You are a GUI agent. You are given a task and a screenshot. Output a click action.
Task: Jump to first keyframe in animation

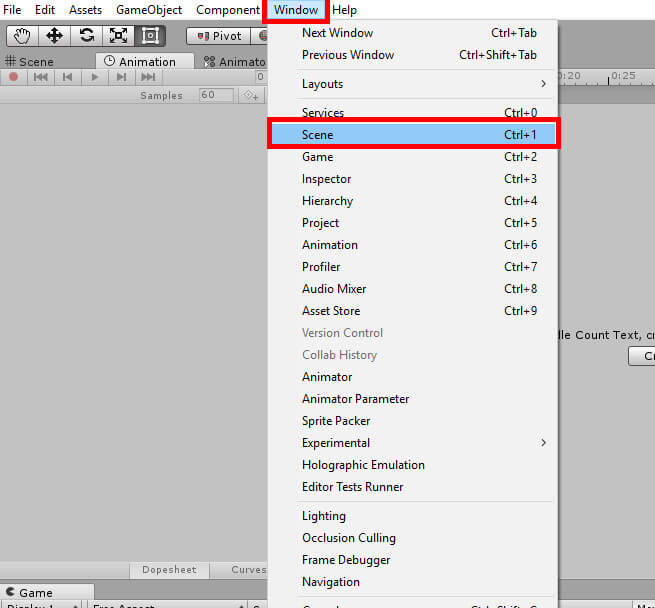[x=41, y=77]
